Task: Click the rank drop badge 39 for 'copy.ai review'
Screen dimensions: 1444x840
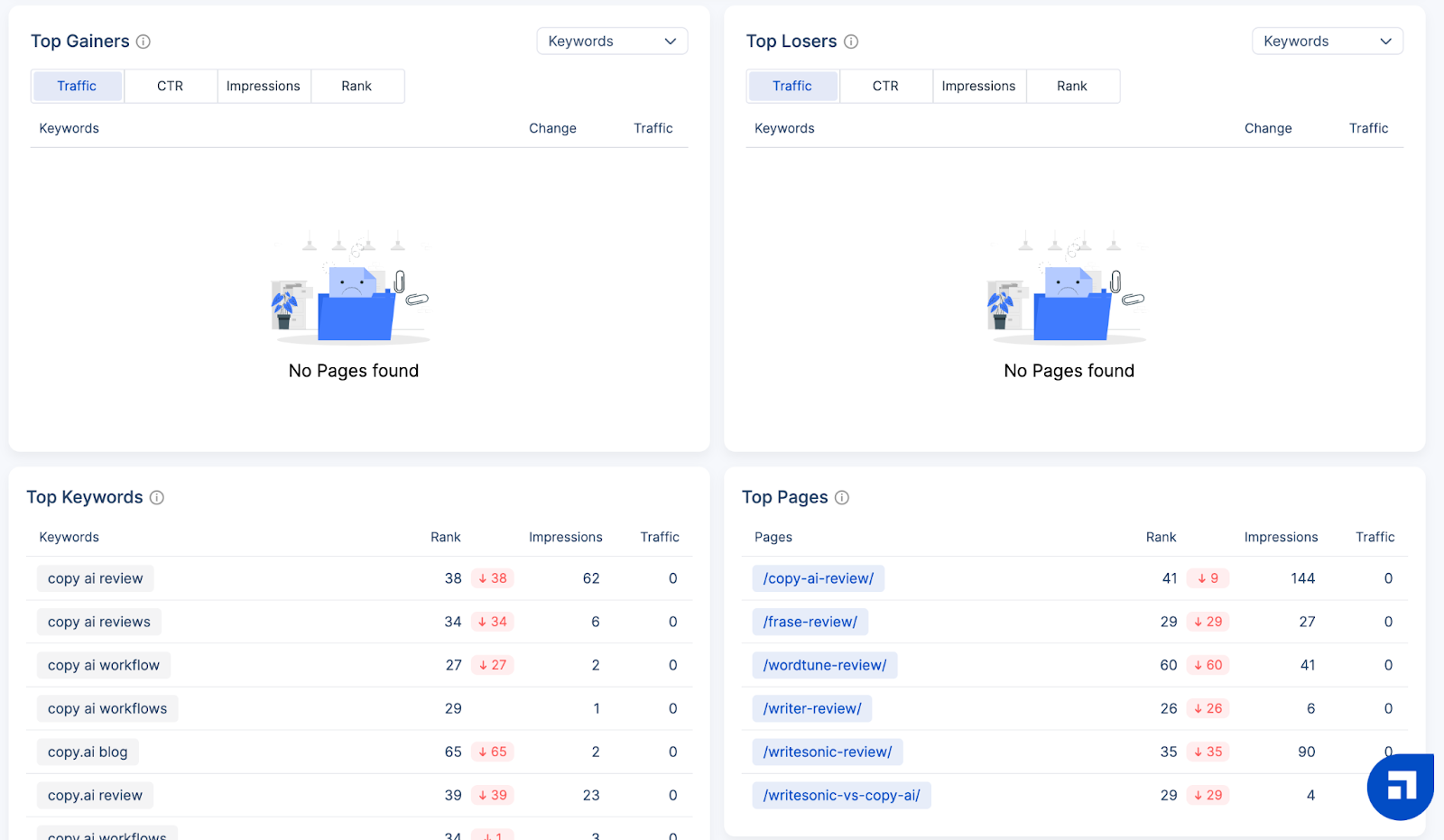Action: click(x=493, y=795)
